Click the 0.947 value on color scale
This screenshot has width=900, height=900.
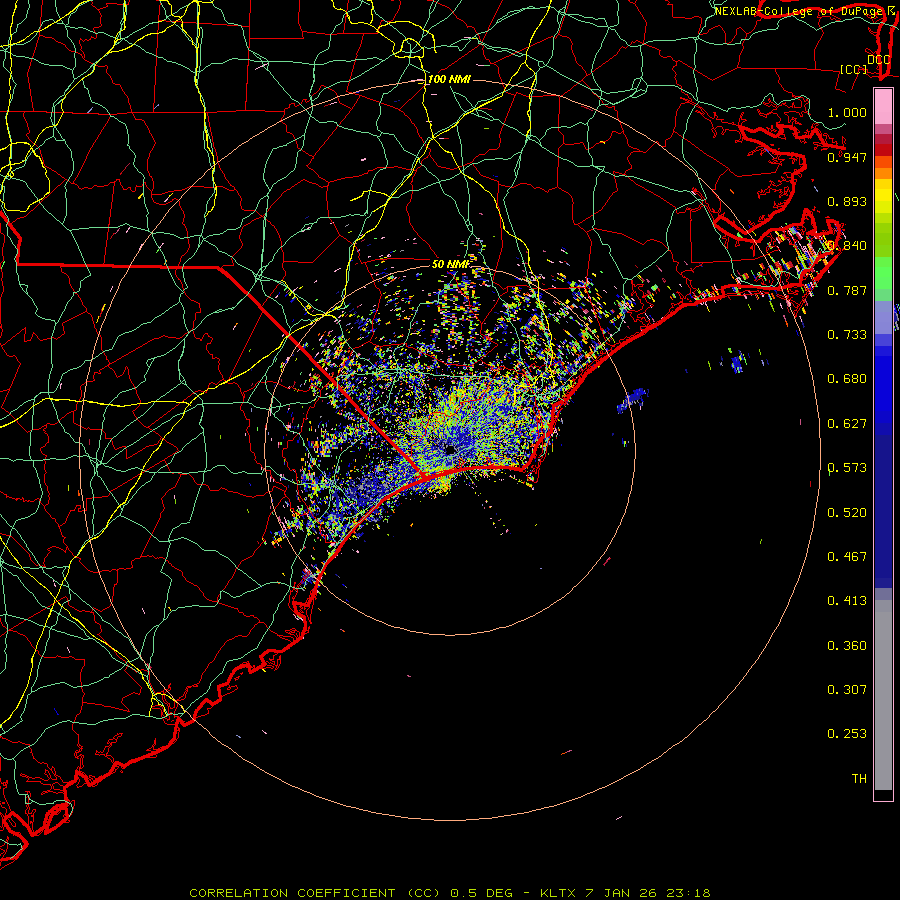847,157
